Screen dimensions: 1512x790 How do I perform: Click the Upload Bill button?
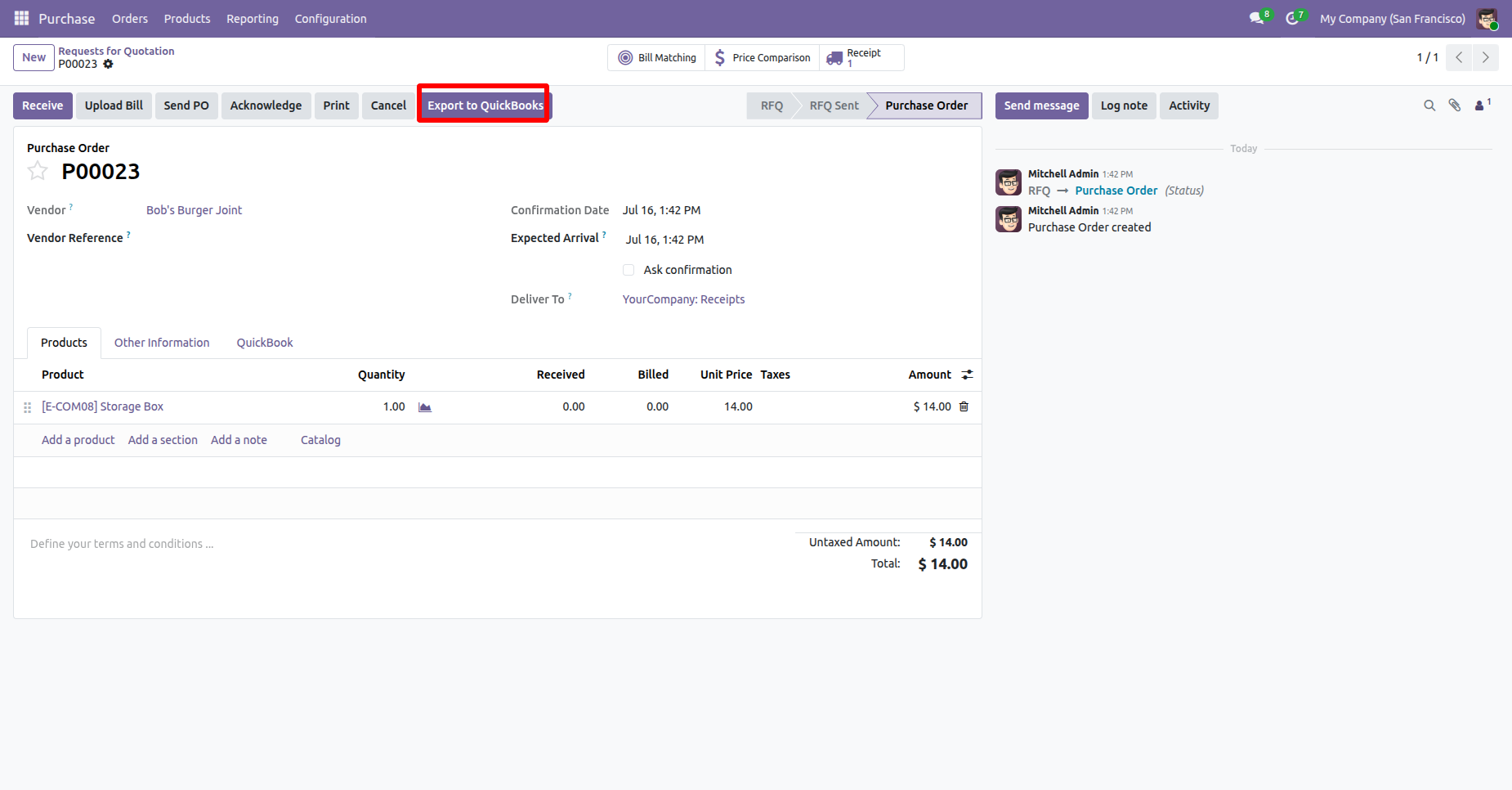tap(114, 105)
